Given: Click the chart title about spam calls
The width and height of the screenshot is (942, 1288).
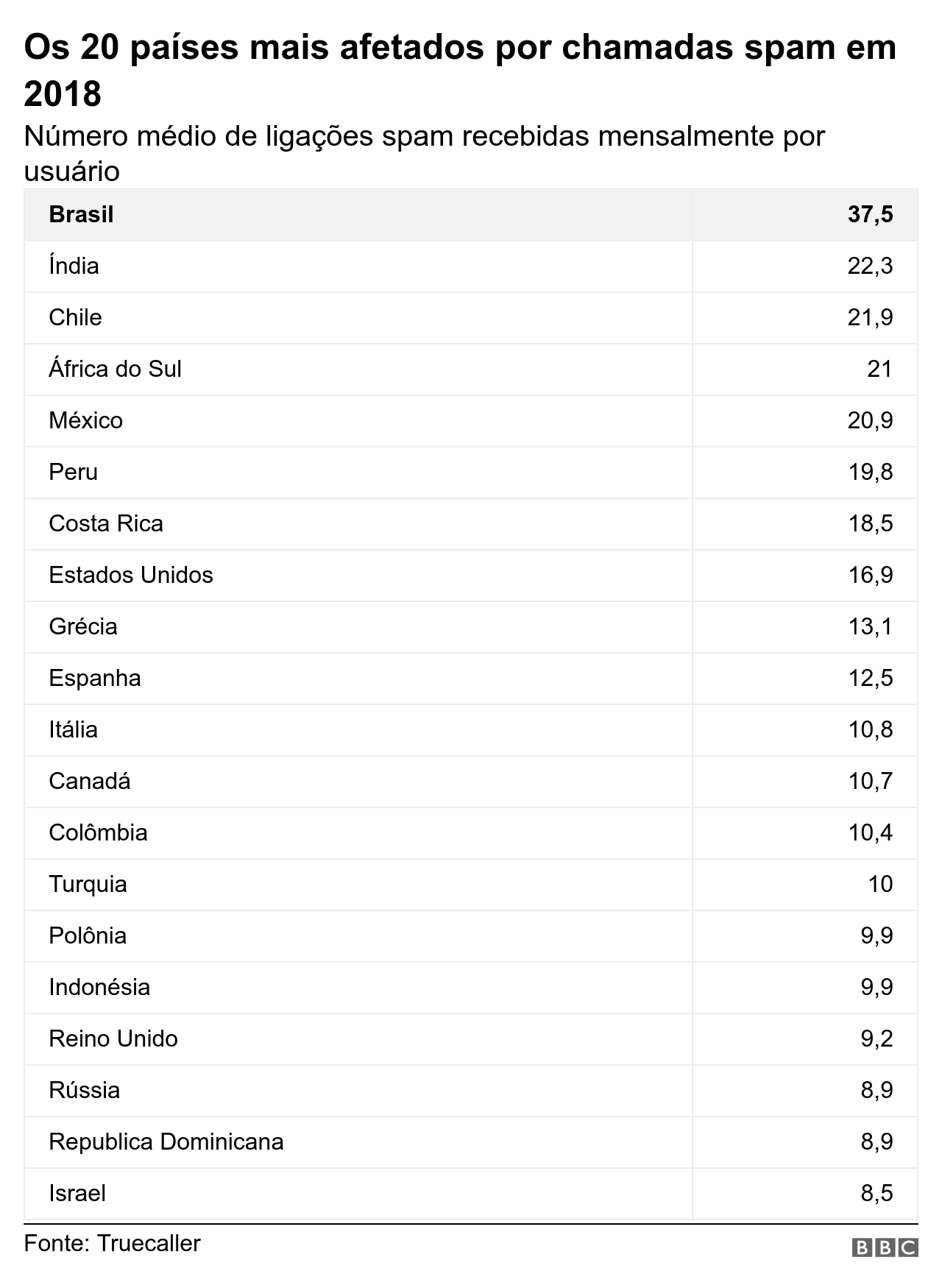Looking at the screenshot, I should click(x=461, y=71).
